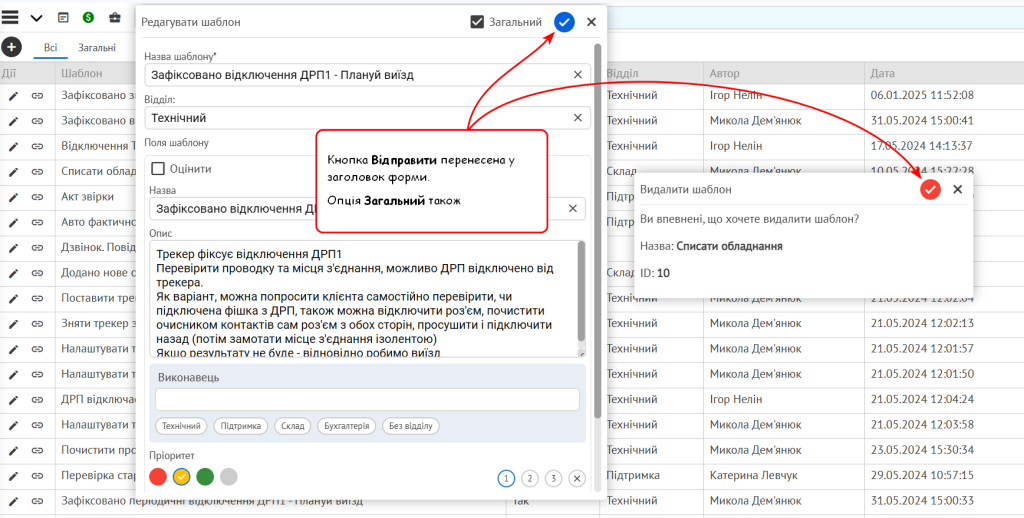The image size is (1024, 518).
Task: Copy link for Зафіксовано періодичні відключення template
Action: (x=37, y=502)
